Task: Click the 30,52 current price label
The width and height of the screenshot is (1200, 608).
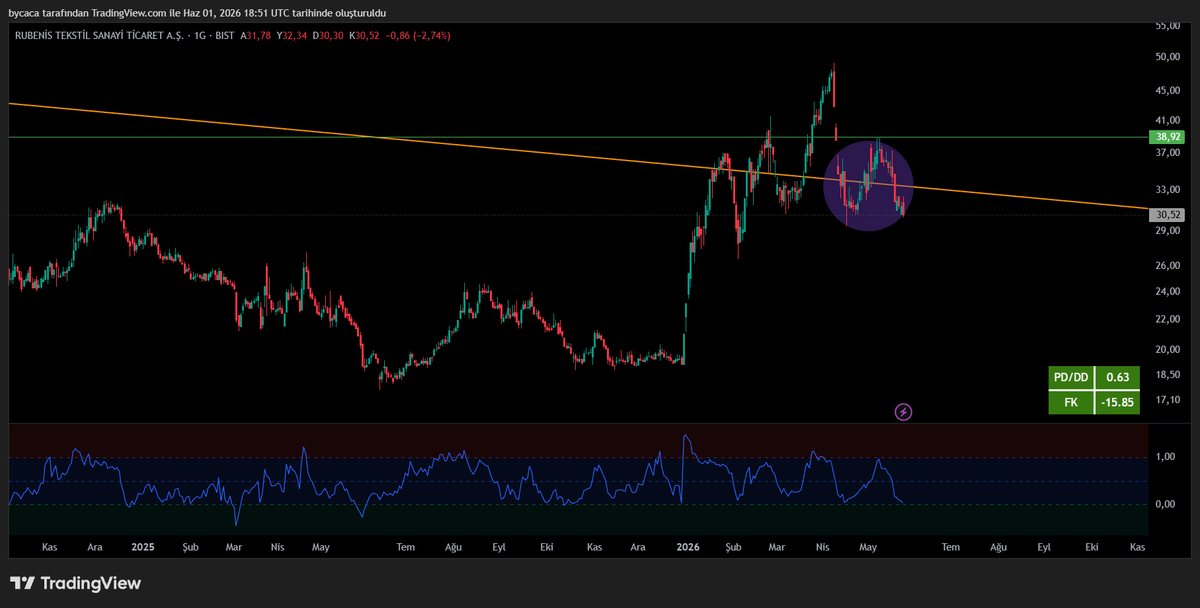Action: pyautogui.click(x=1167, y=214)
